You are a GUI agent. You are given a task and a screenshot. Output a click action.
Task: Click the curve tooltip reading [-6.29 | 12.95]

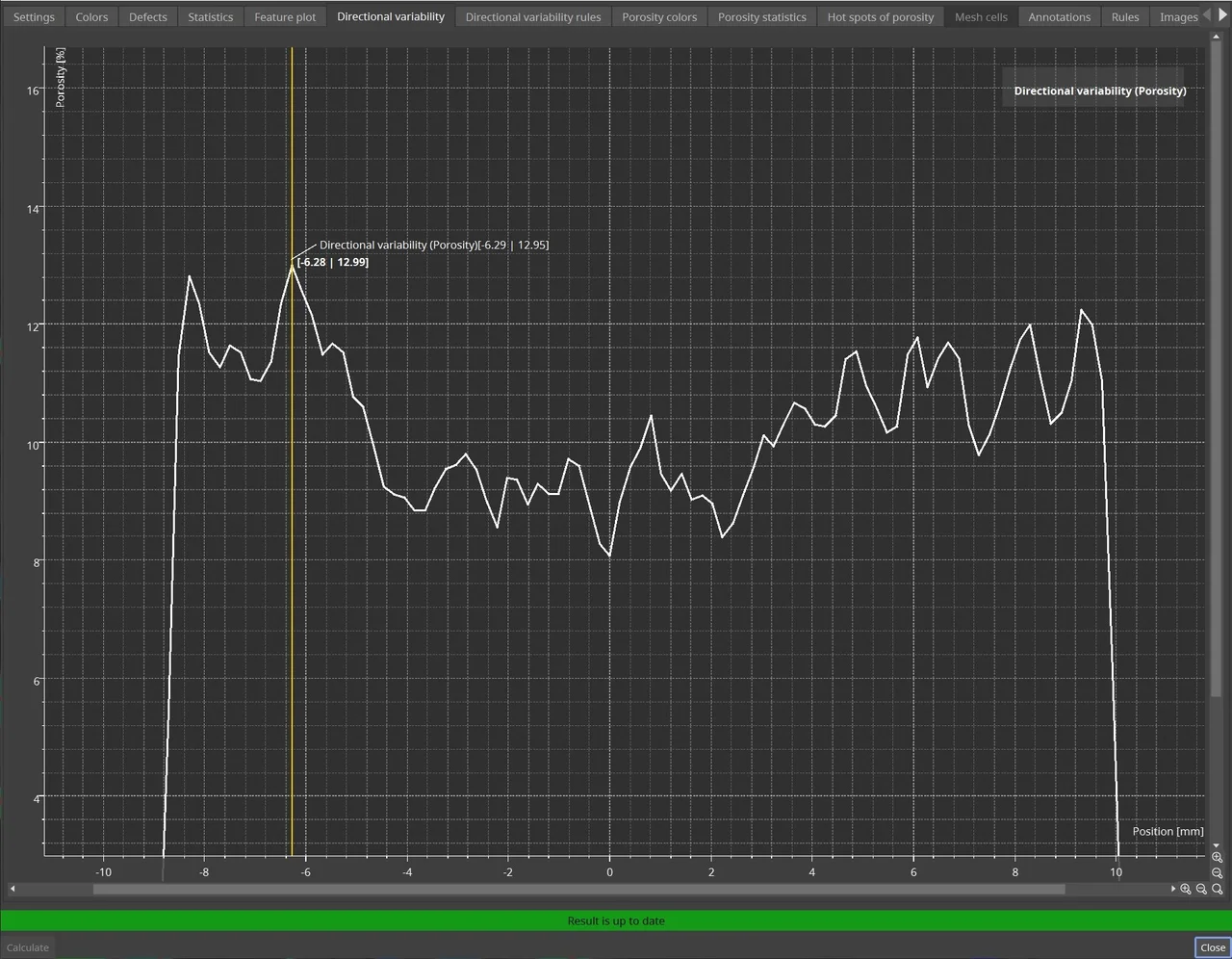pyautogui.click(x=434, y=245)
